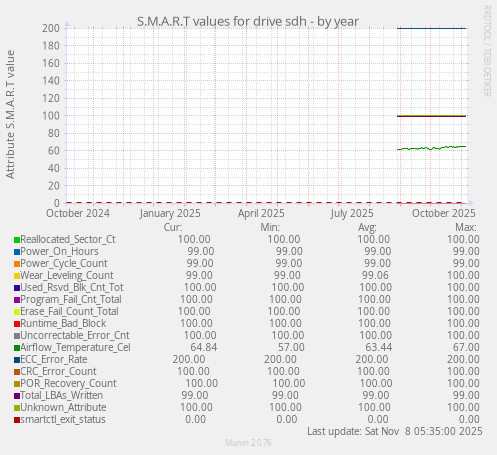Viewport: 497px width, 455px height.
Task: Click Airflow temperature current value 64.84
Action: coord(204,348)
